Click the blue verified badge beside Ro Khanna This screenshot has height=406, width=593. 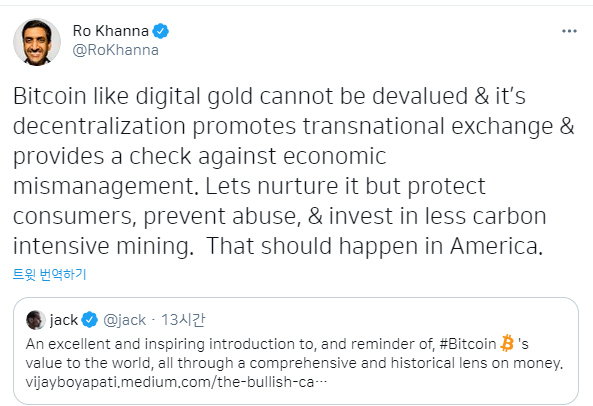pos(160,31)
